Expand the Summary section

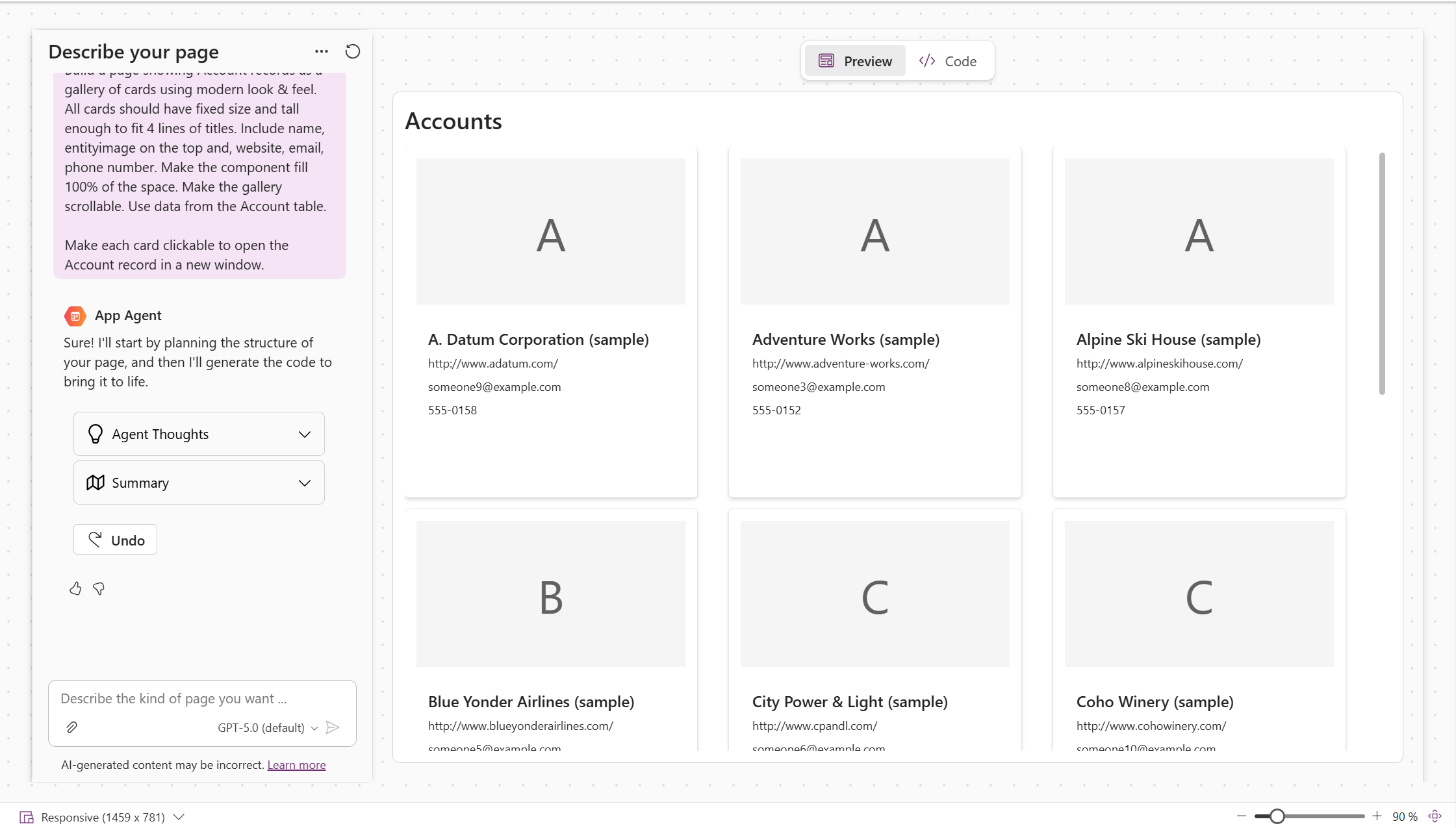coord(304,483)
